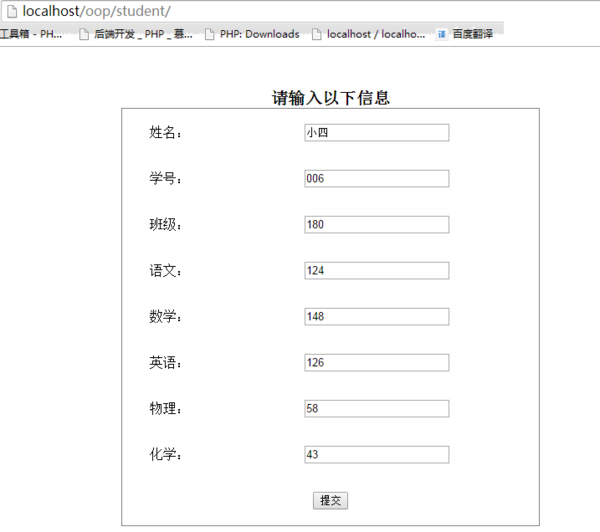600x532 pixels.
Task: Click the 语文: label
Action: click(165, 271)
